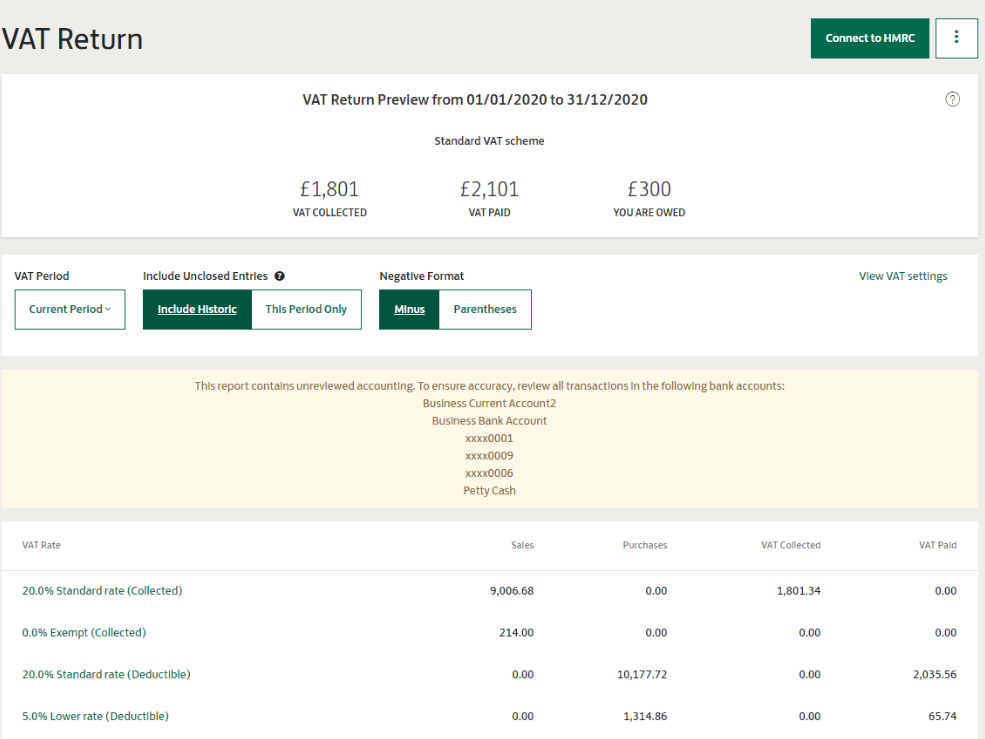
Task: Click the VAT Paid column header
Action: (x=937, y=545)
